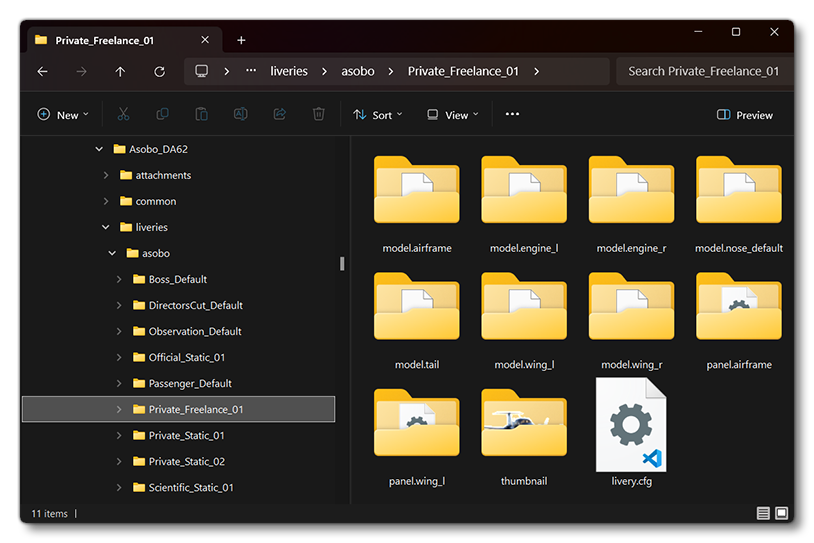Collapse the asobo tree node
814x543 pixels.
coord(112,253)
